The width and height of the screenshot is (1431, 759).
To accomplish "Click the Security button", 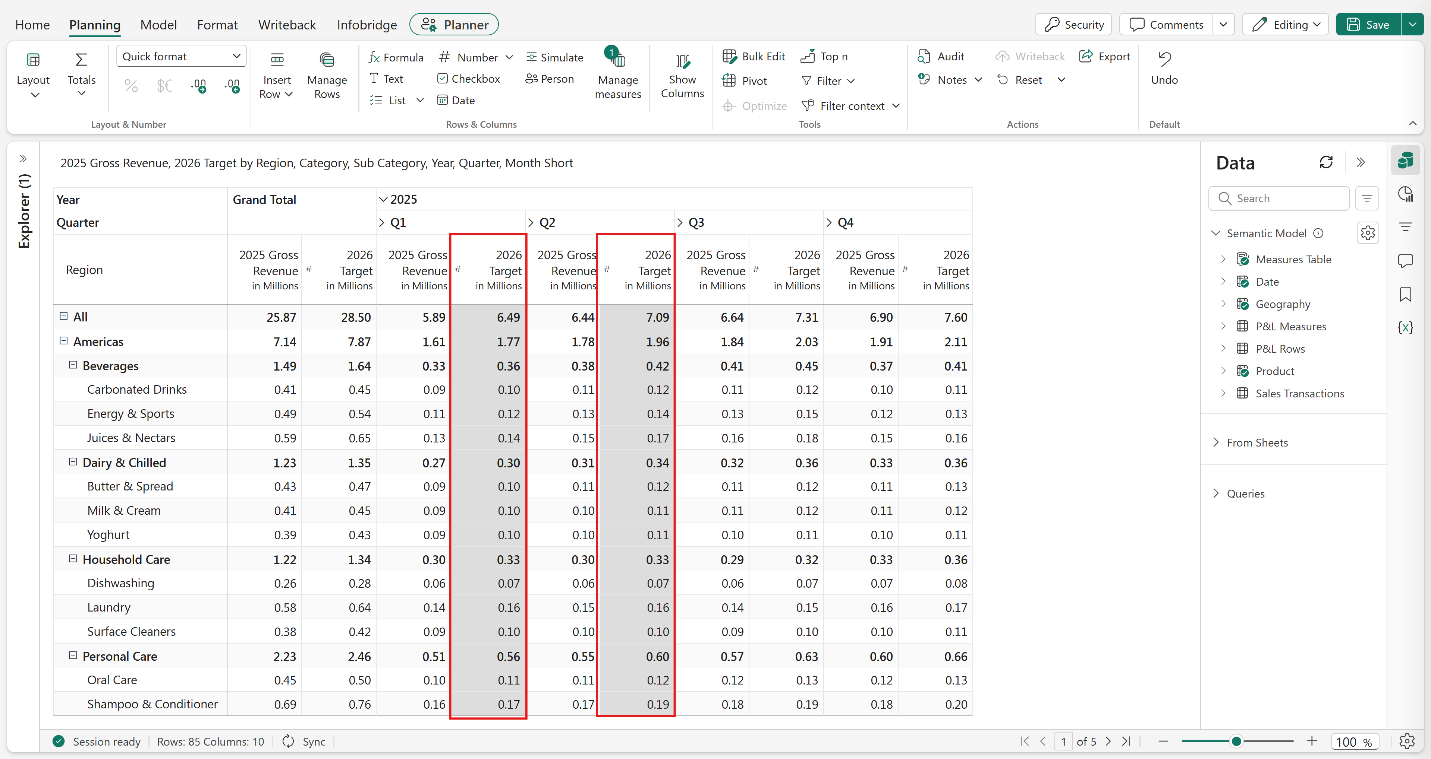I will [1075, 25].
